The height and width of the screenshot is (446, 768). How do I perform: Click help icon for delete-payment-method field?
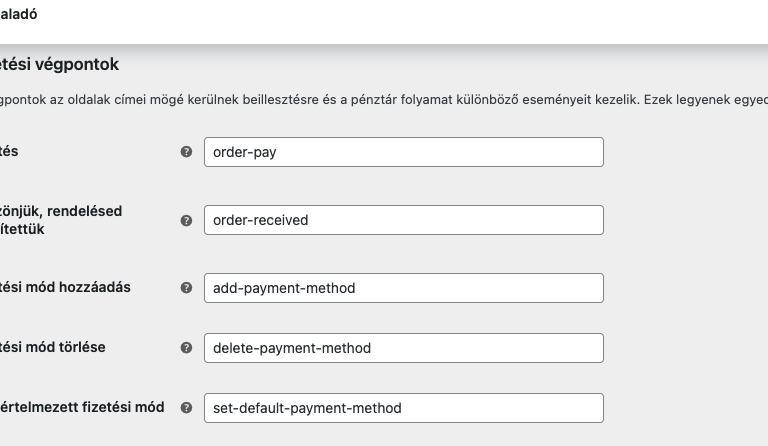pos(186,348)
